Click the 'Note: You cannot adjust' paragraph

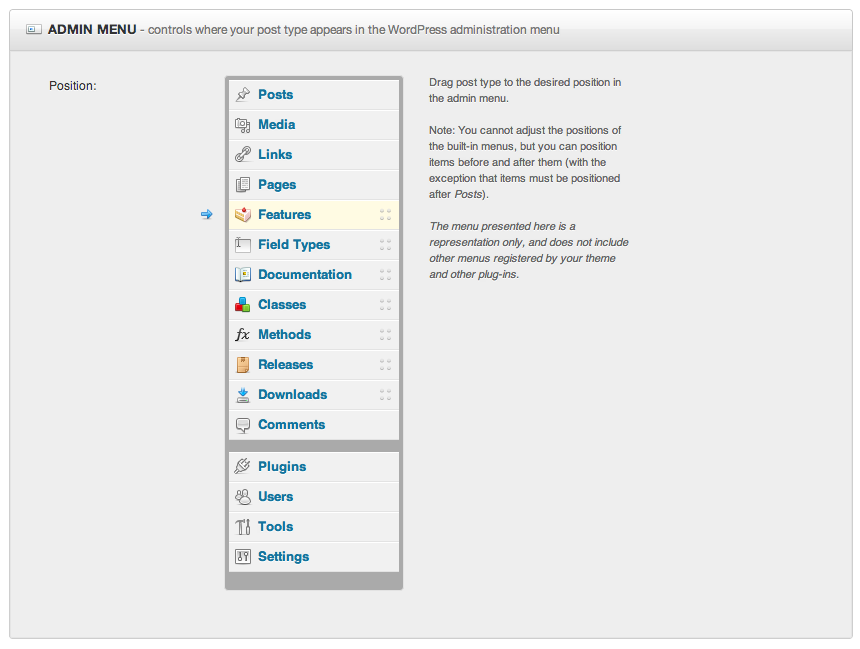[x=525, y=162]
